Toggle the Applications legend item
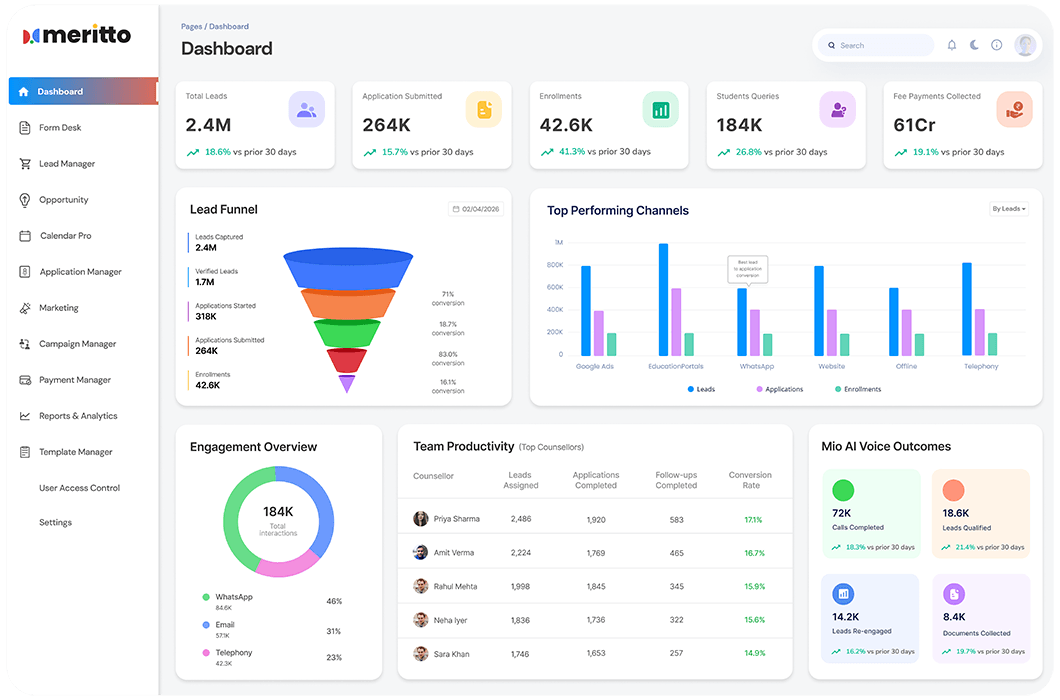Image resolution: width=1060 pixels, height=700 pixels. pyautogui.click(x=780, y=389)
